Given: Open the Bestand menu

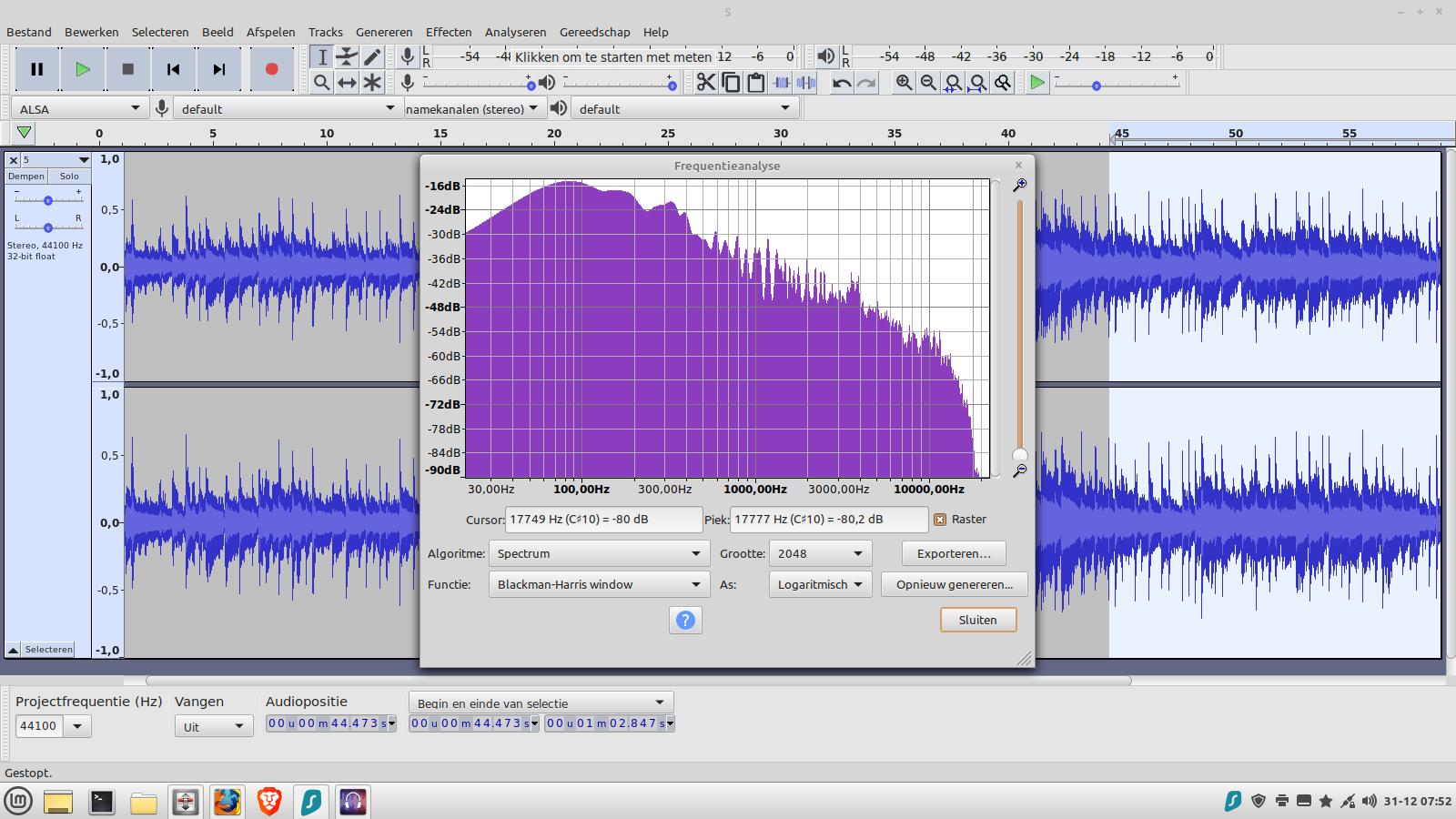Looking at the screenshot, I should coord(29,32).
